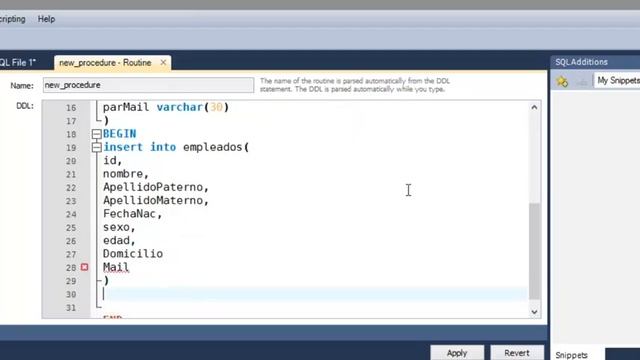
Task: Click line number 30 in the gutter
Action: [x=71, y=294]
